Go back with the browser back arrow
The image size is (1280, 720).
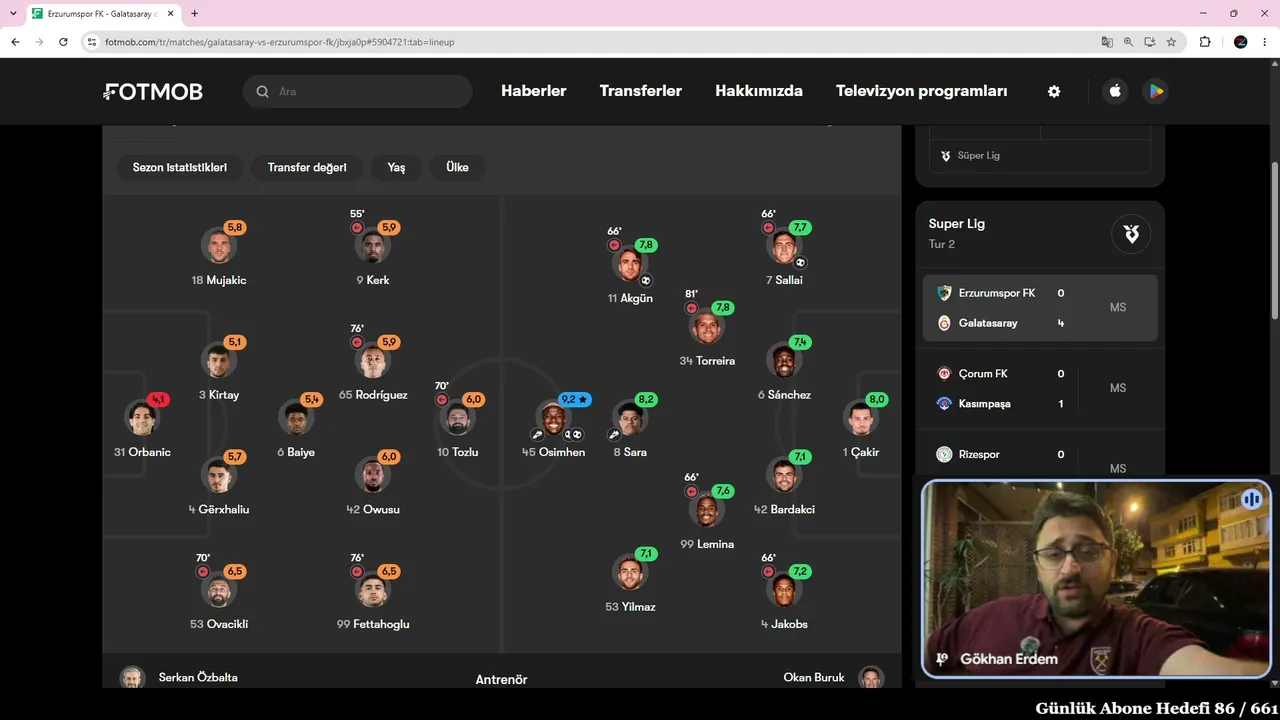(15, 42)
